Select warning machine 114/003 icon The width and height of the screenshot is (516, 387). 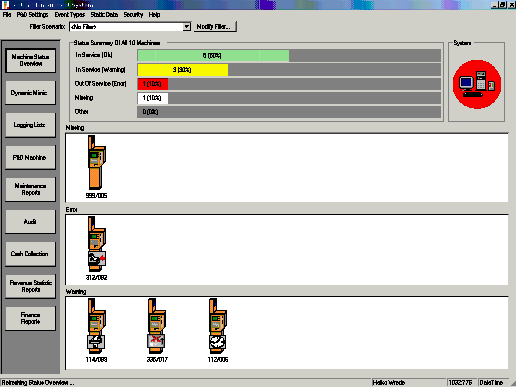click(x=97, y=326)
